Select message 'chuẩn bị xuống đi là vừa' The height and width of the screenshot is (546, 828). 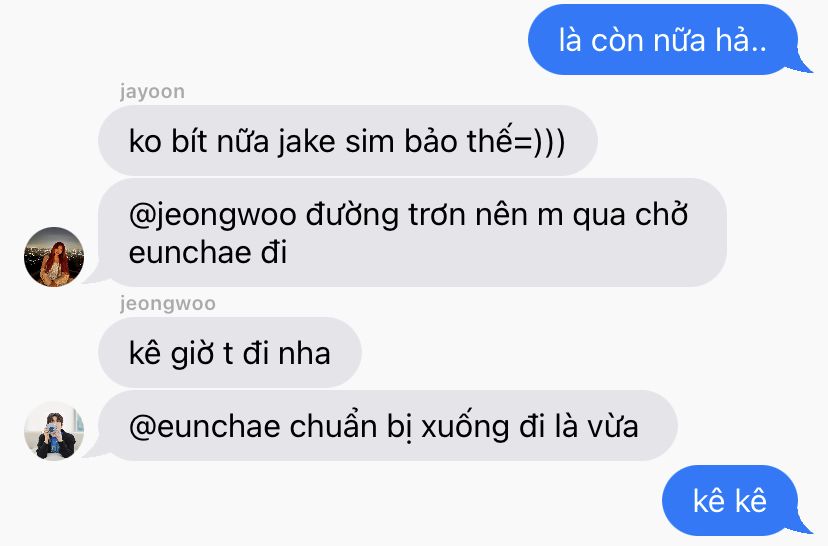pyautogui.click(x=388, y=426)
